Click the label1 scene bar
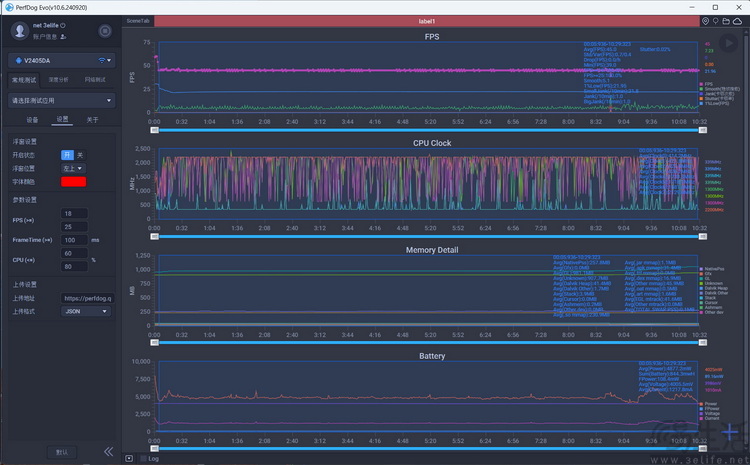750x465 pixels. click(x=427, y=21)
